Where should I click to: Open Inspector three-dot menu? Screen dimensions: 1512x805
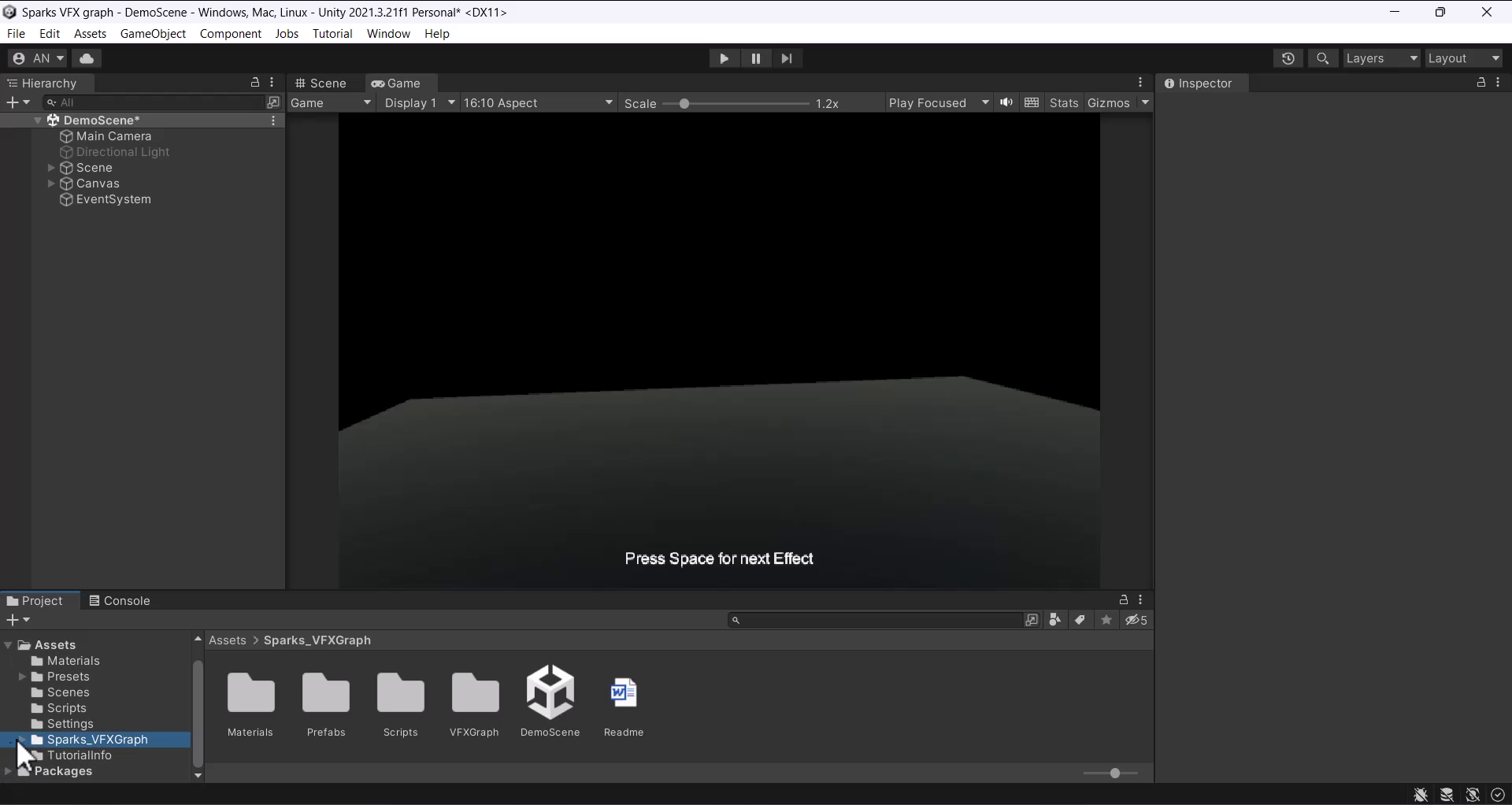[1499, 83]
